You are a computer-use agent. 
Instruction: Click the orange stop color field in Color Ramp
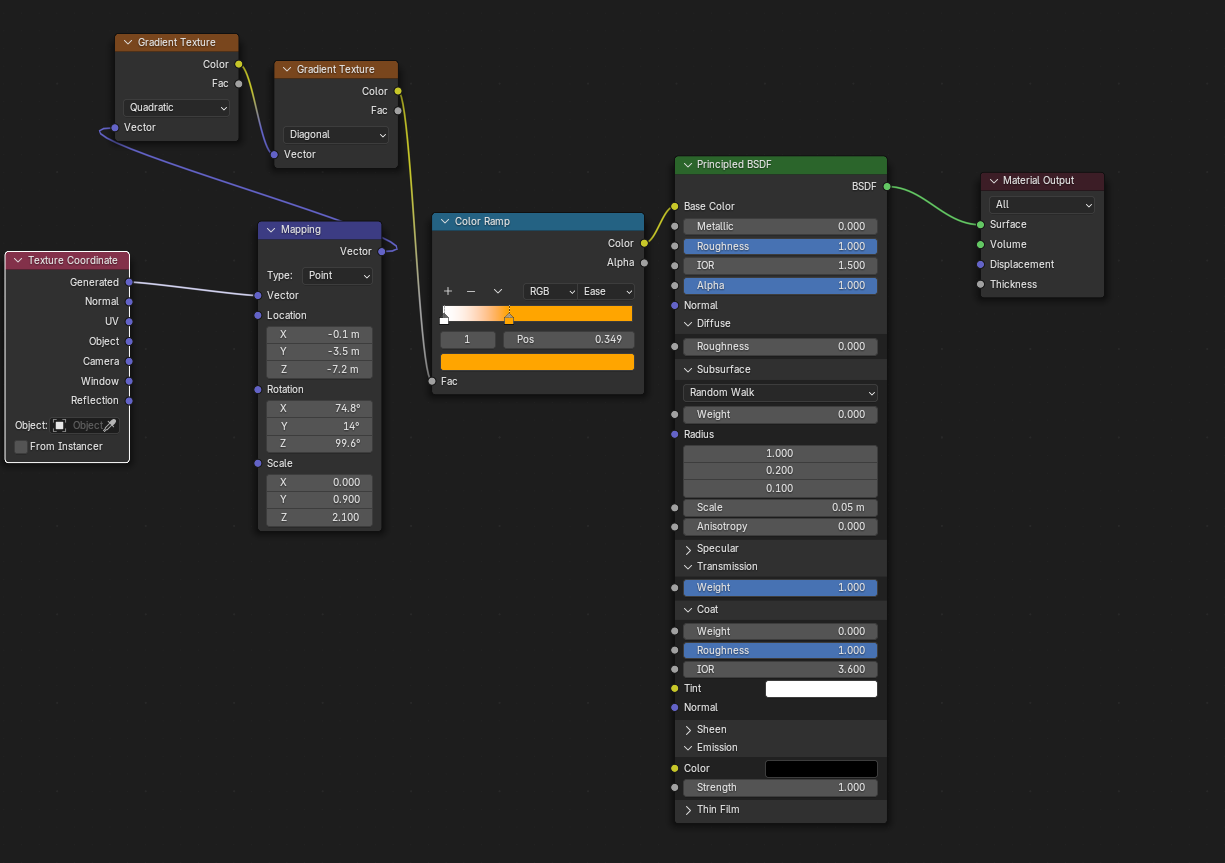point(537,362)
